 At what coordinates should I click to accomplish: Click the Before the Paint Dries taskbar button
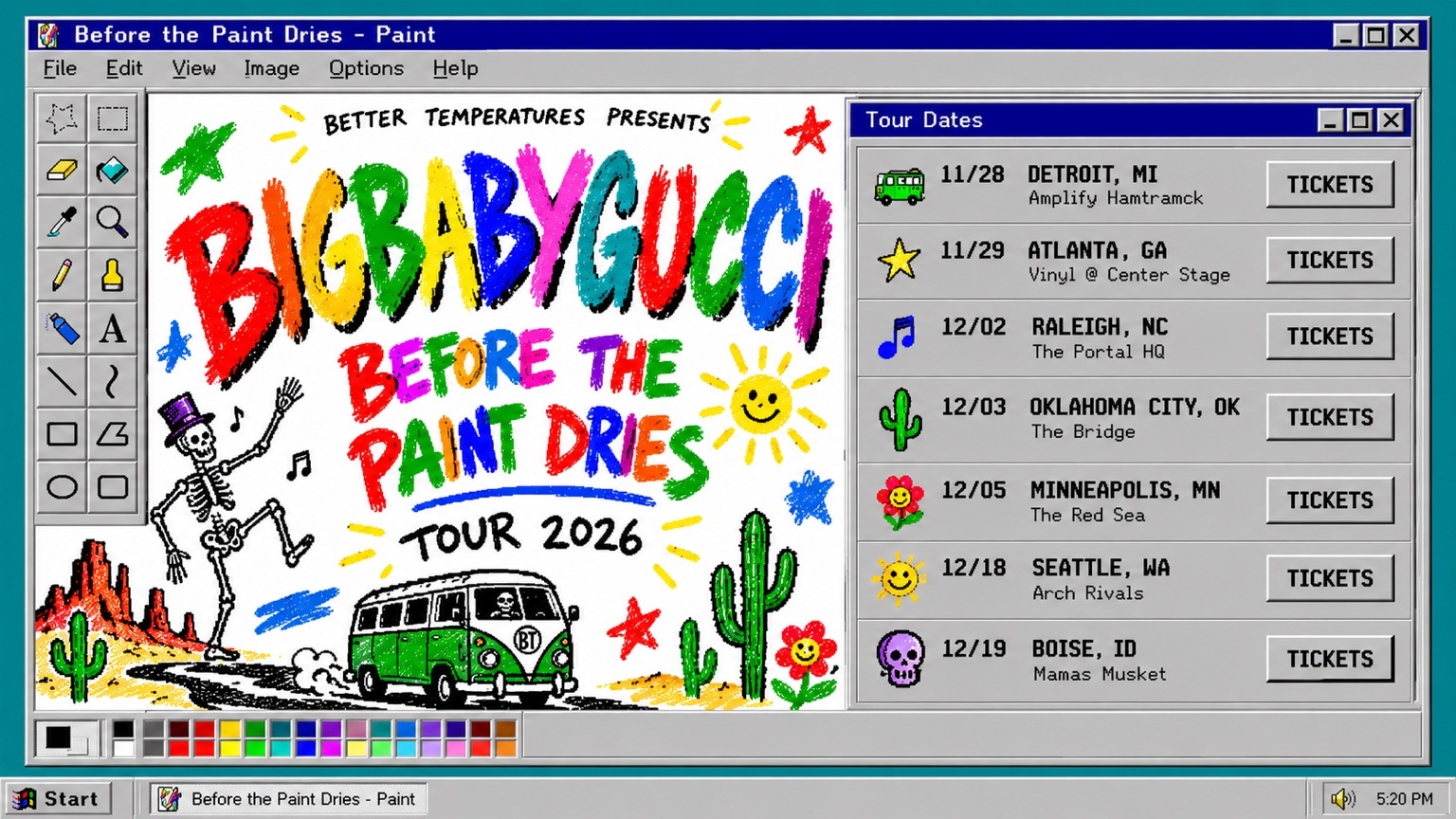pos(288,799)
